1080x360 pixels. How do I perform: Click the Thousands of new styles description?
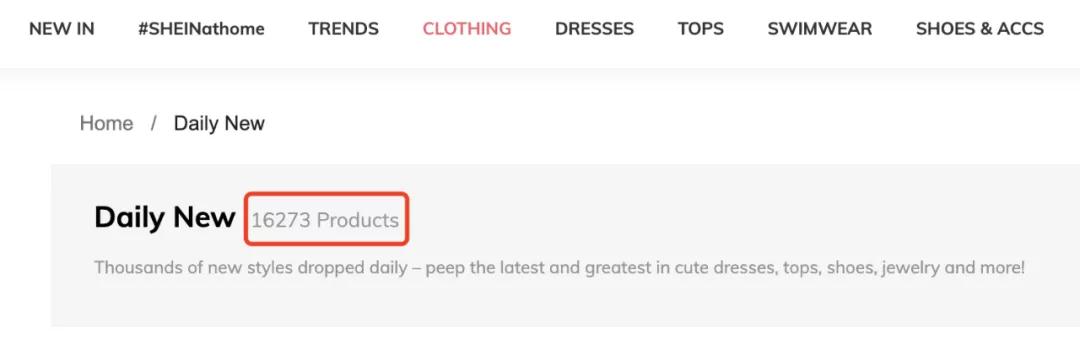559,267
